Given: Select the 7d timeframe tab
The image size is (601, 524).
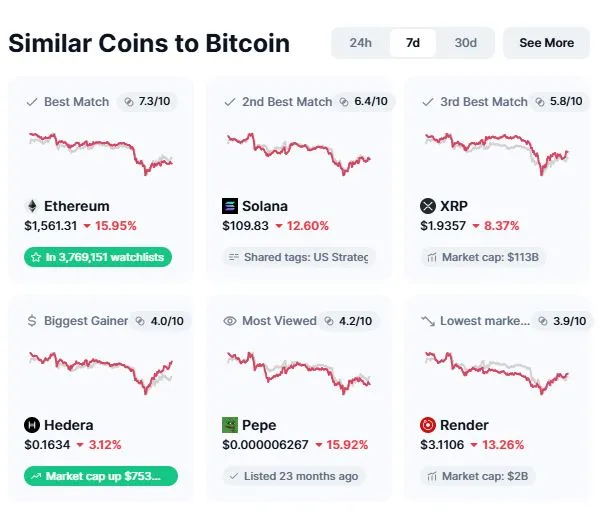Looking at the screenshot, I should [x=413, y=43].
